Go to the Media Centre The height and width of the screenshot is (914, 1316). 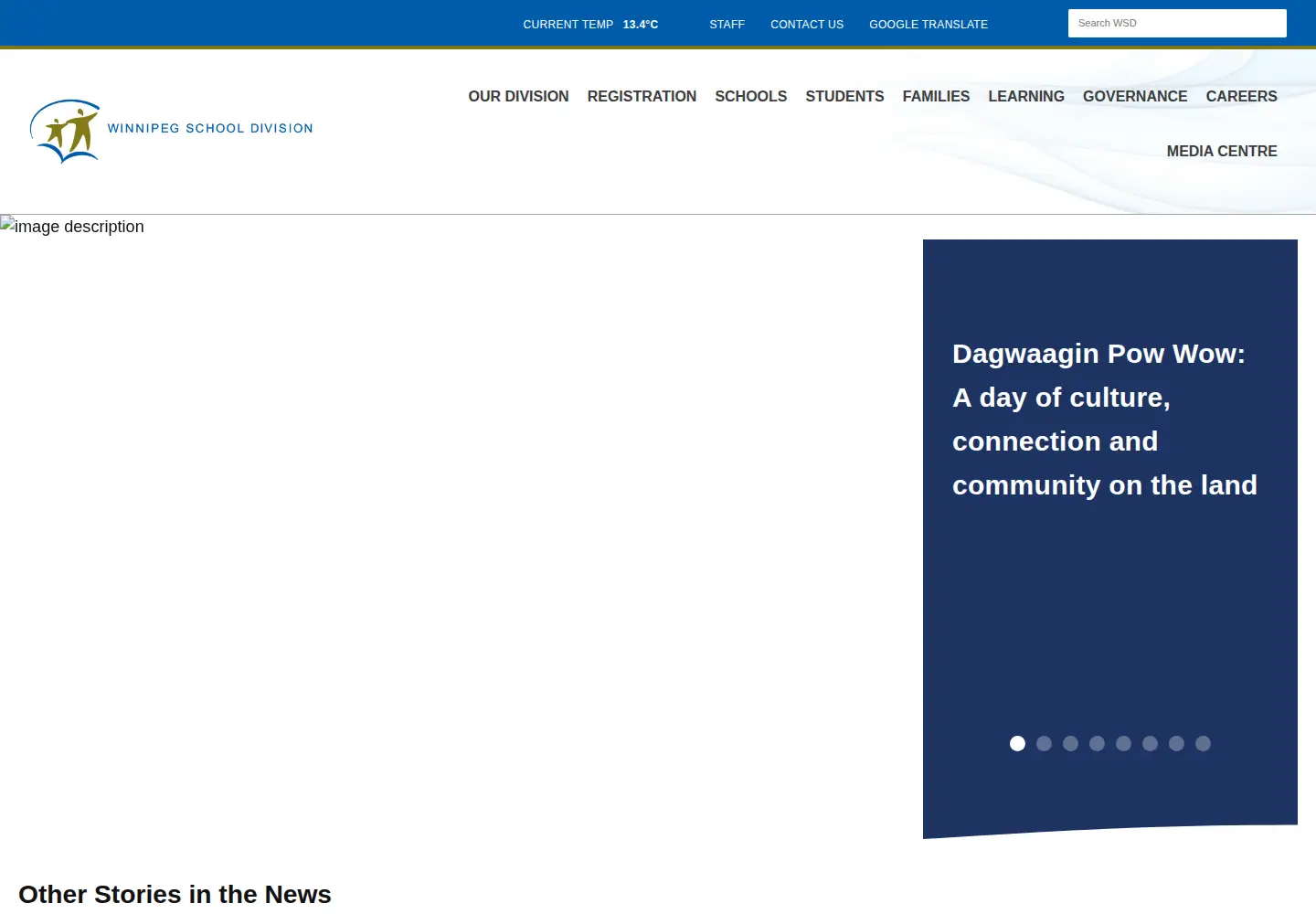[x=1222, y=151]
